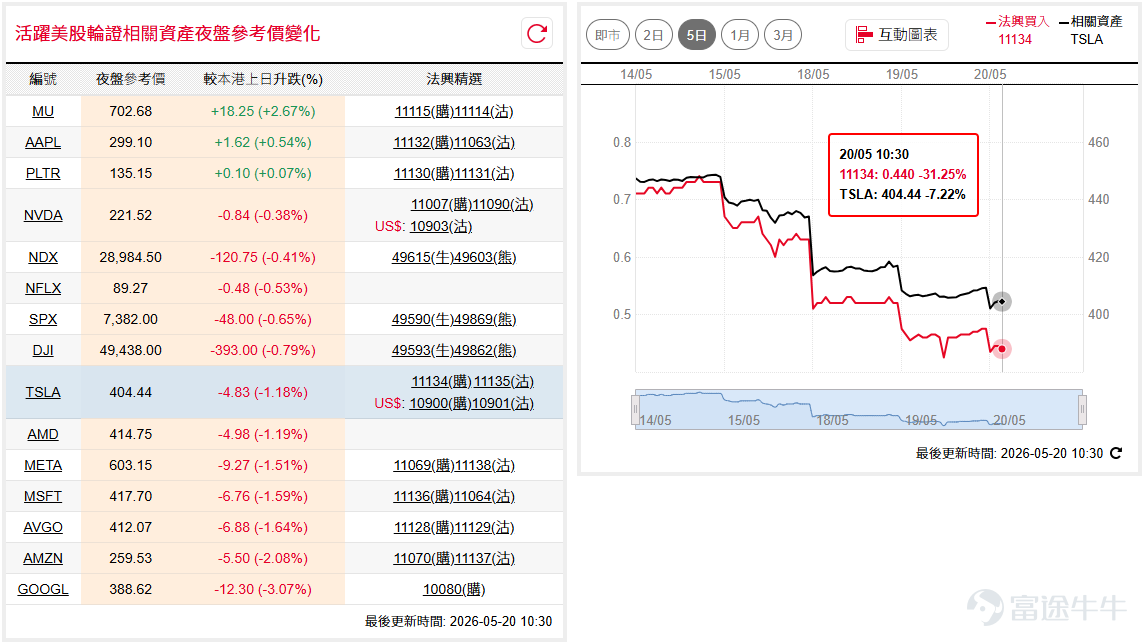
Task: Open the AMD ticker link
Action: 43,435
